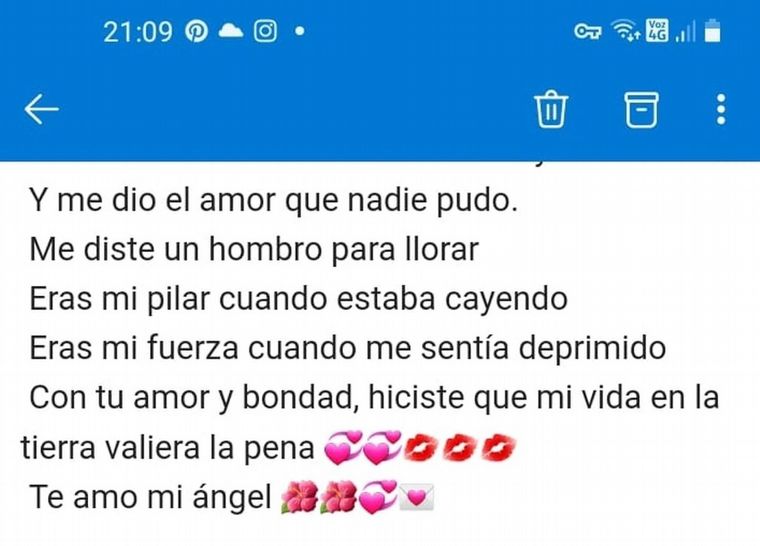The width and height of the screenshot is (760, 546).
Task: Tap the line "Me diste un hombro para llorar"
Action: point(254,249)
